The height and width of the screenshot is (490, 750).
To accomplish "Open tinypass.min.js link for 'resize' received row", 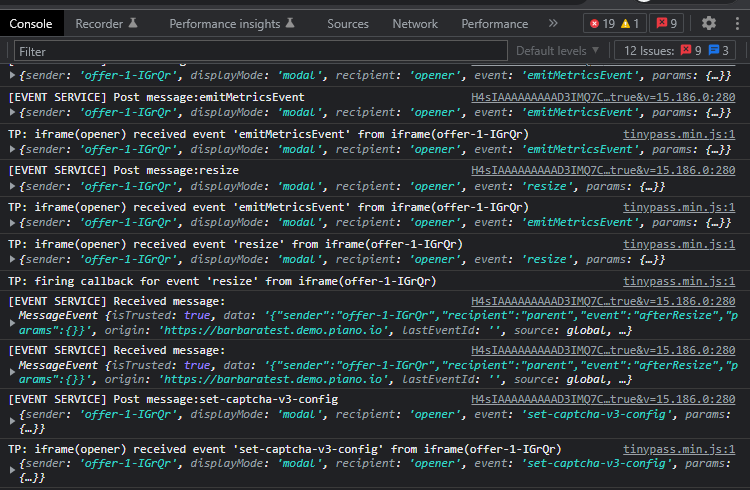I will click(x=679, y=244).
